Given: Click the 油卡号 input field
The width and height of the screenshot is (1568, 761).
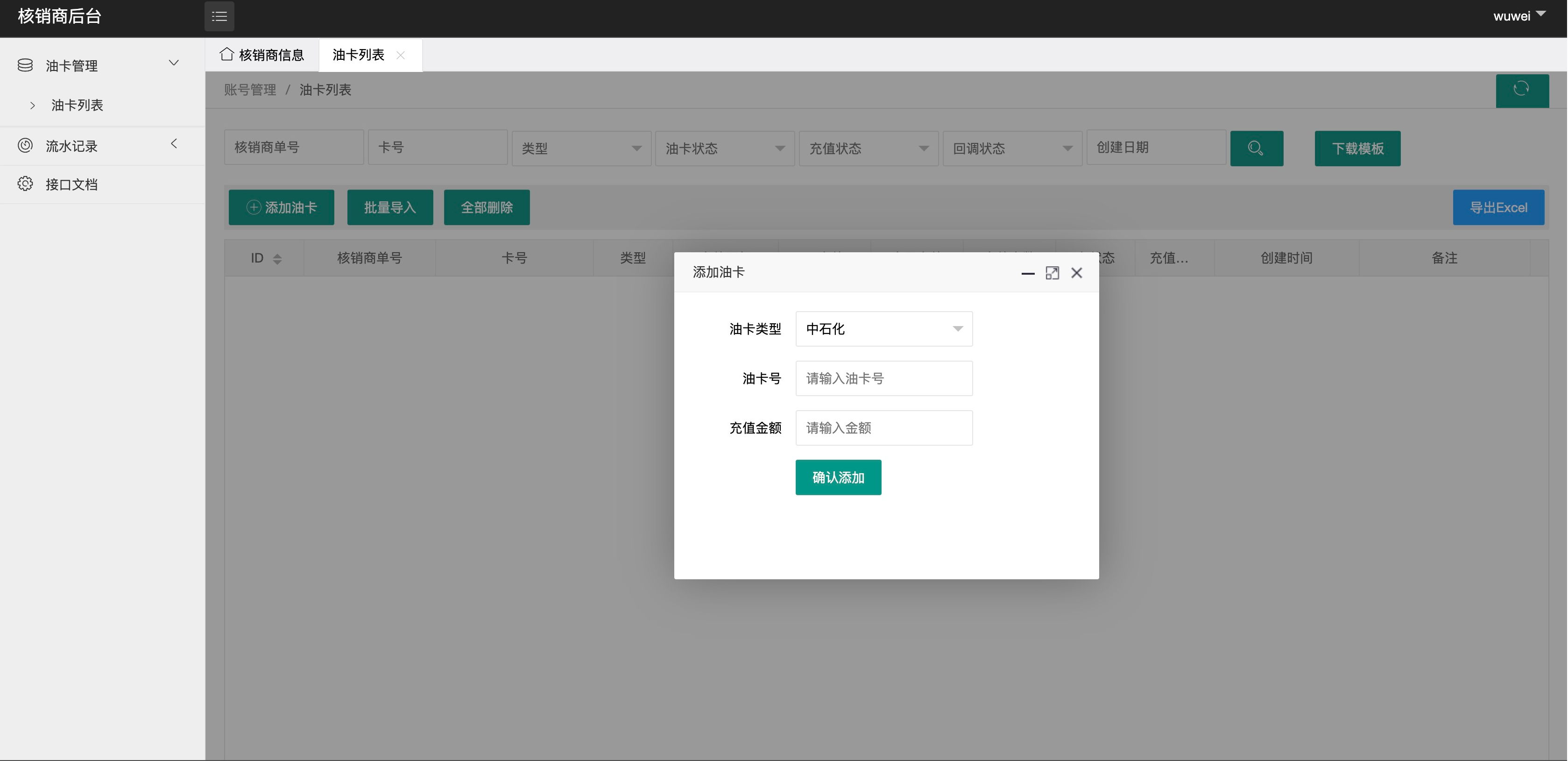Looking at the screenshot, I should click(884, 378).
